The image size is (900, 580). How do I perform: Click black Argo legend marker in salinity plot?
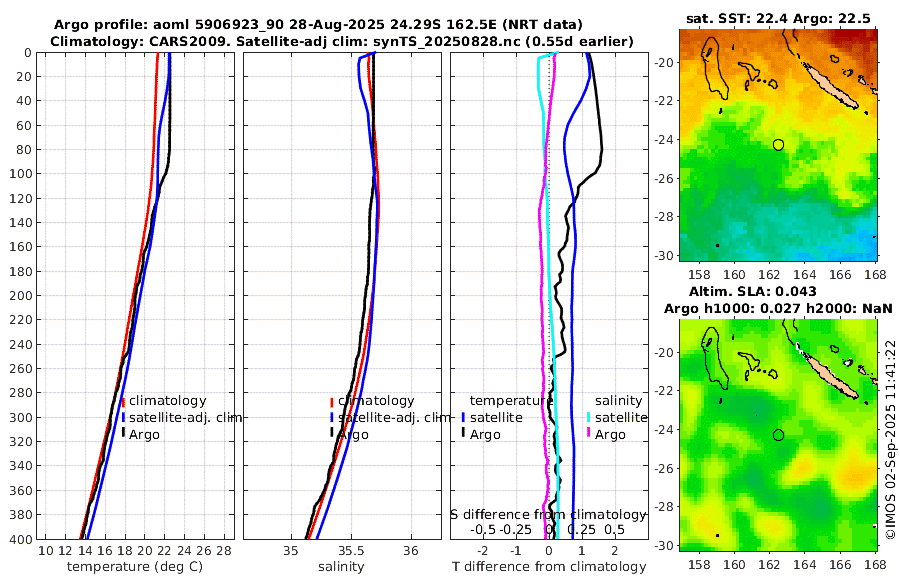click(332, 434)
